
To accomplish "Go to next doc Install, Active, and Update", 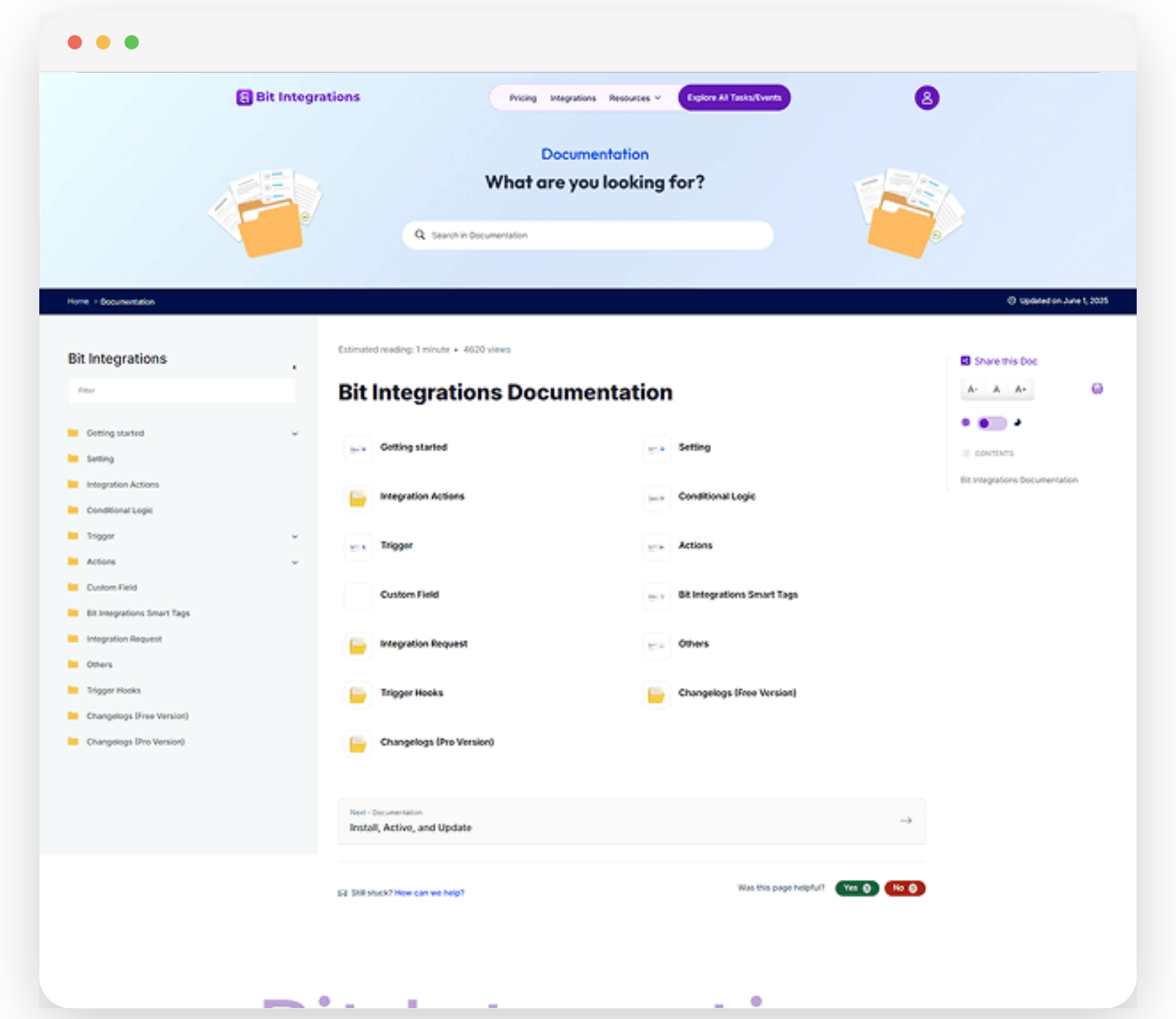I will [x=632, y=821].
